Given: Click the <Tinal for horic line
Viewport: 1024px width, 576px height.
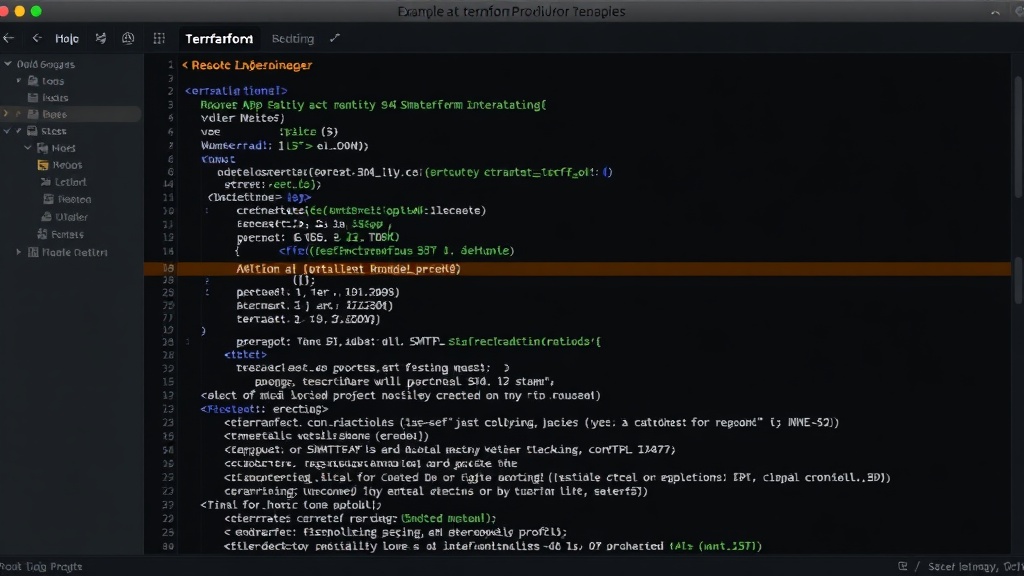Looking at the screenshot, I should point(291,505).
